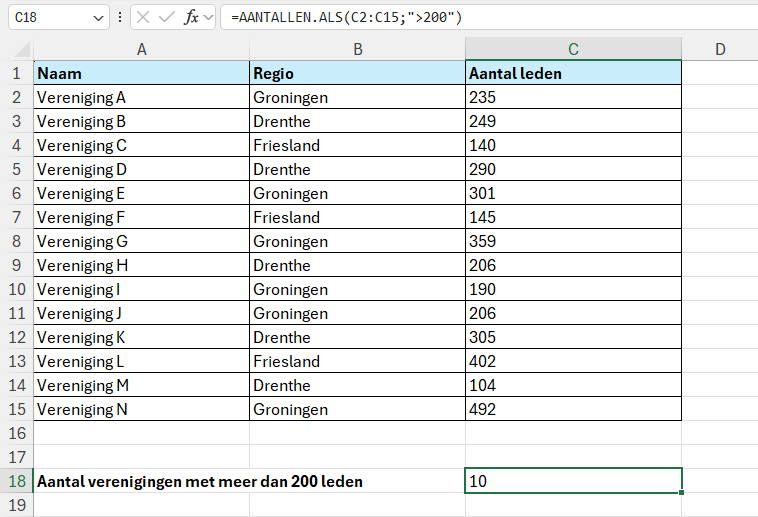
Task: Click the Enter checkmark icon in formula bar
Action: click(x=167, y=18)
